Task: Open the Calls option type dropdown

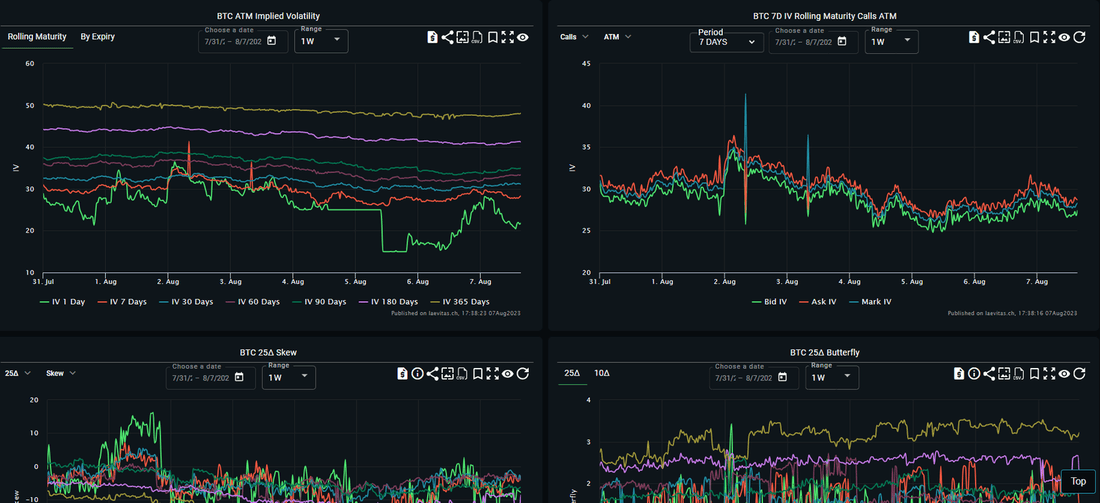Action: tap(574, 36)
